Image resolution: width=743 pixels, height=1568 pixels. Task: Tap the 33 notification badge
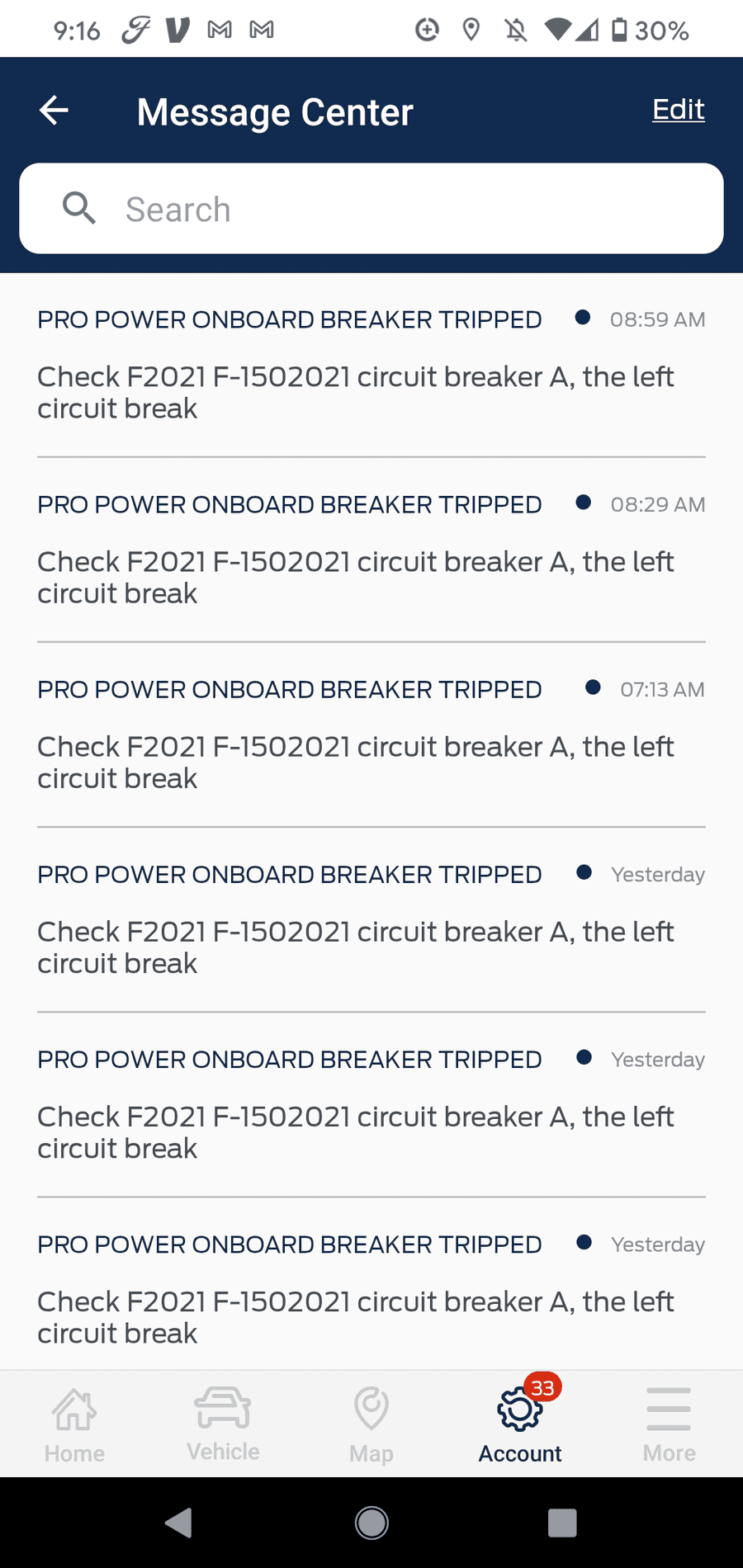543,1388
